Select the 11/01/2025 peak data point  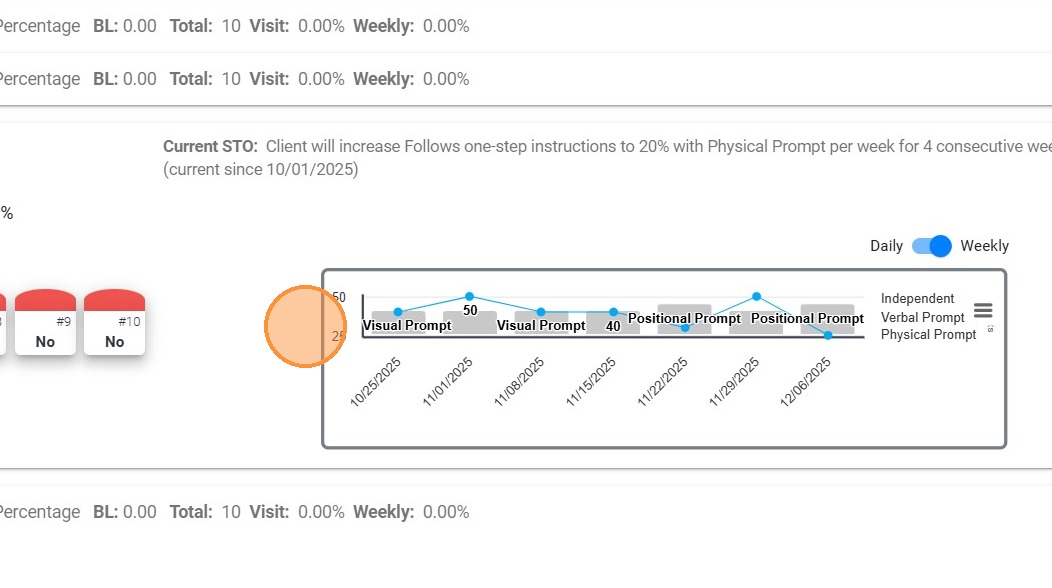pos(470,297)
